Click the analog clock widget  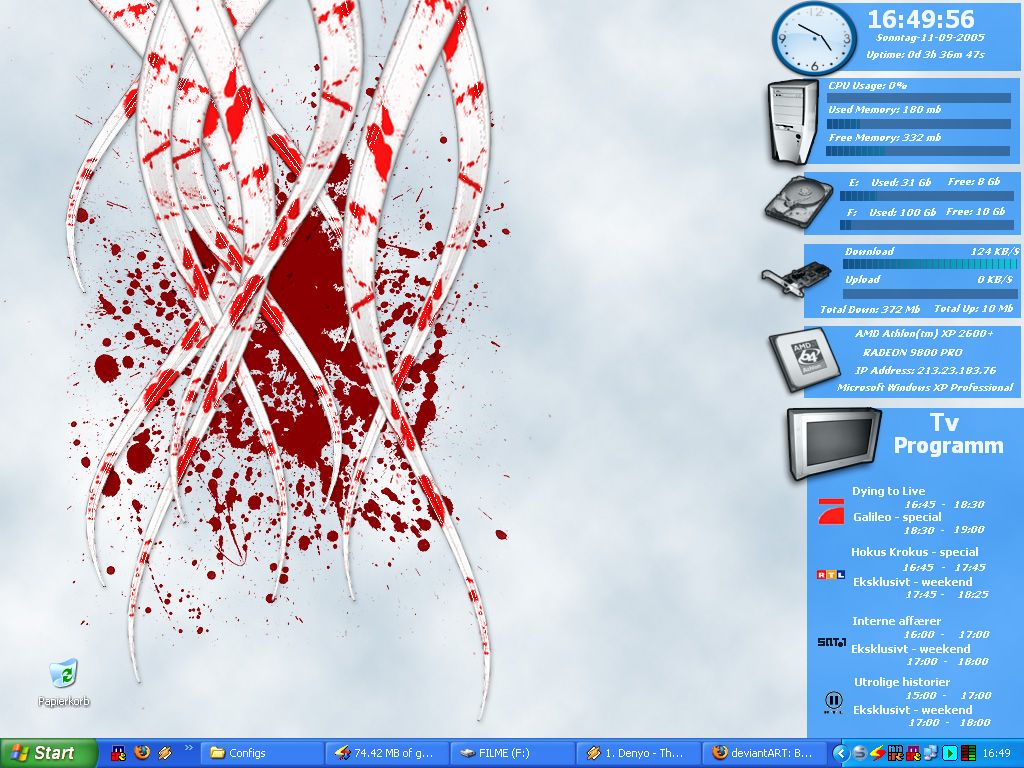tap(814, 38)
